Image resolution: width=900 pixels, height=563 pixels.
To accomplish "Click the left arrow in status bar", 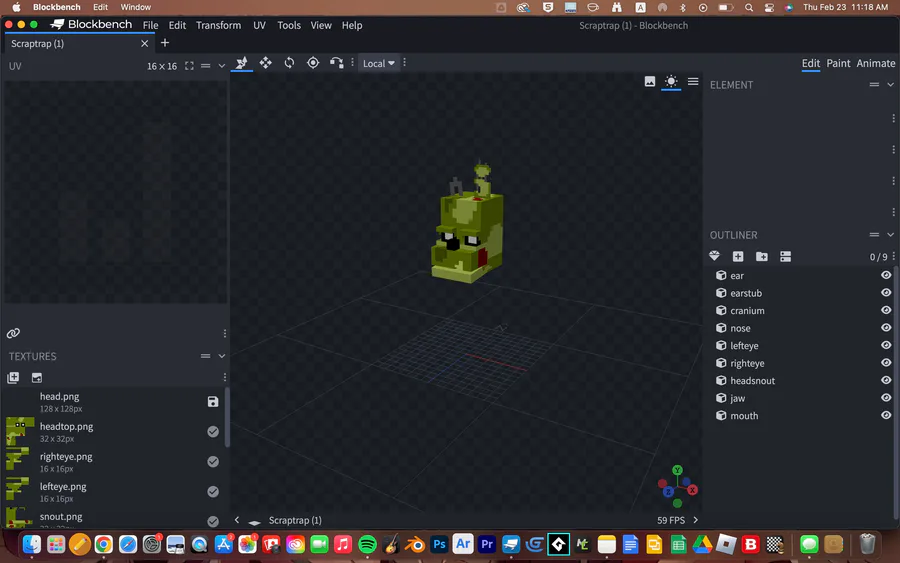I will click(237, 520).
